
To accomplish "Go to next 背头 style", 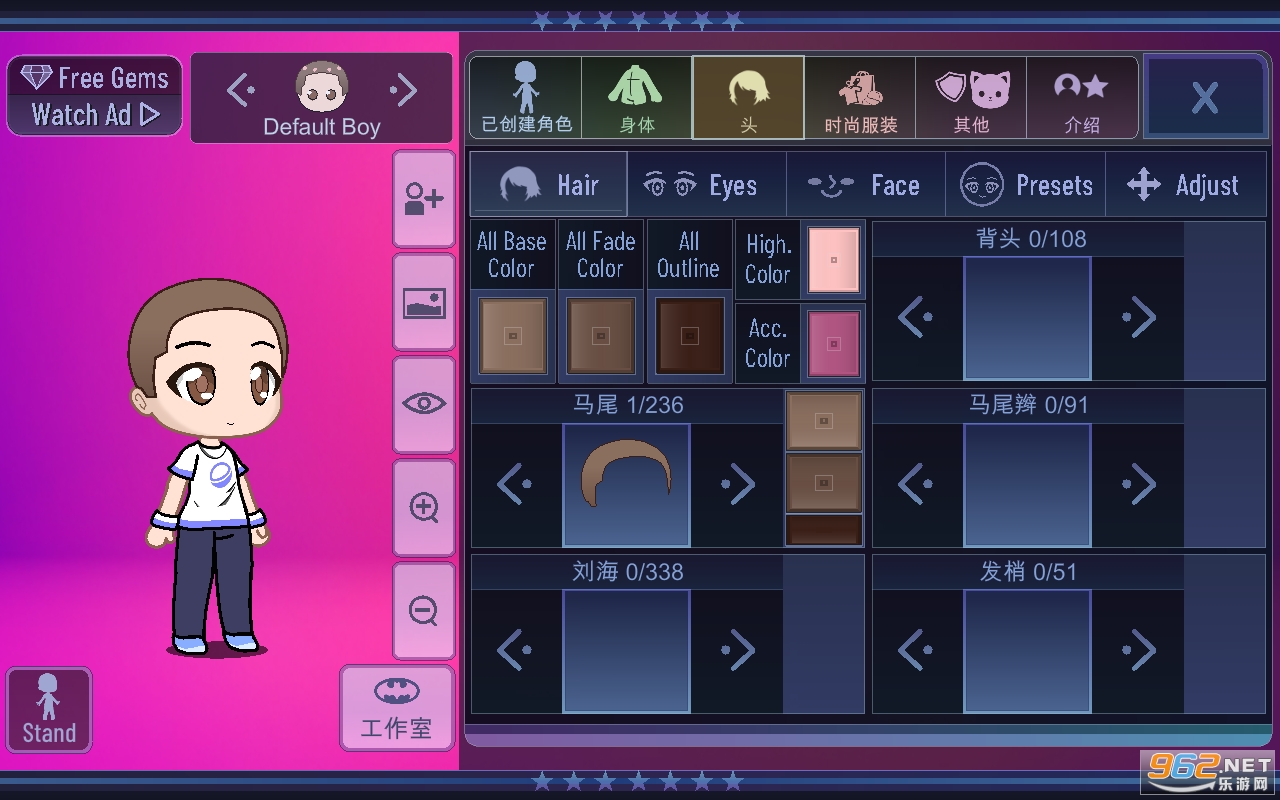I will coord(1139,318).
